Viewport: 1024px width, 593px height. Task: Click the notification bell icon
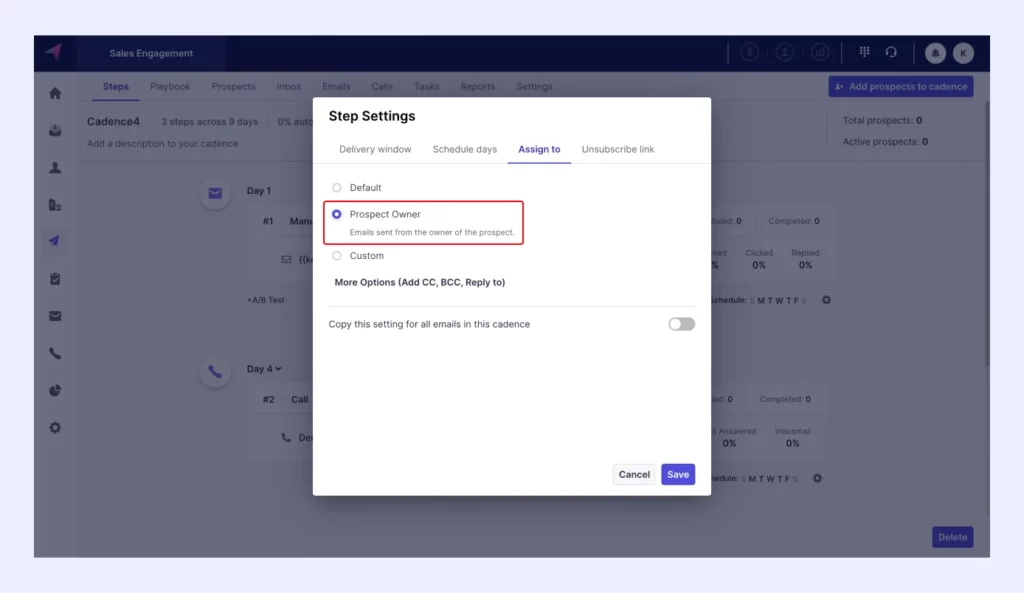(935, 53)
